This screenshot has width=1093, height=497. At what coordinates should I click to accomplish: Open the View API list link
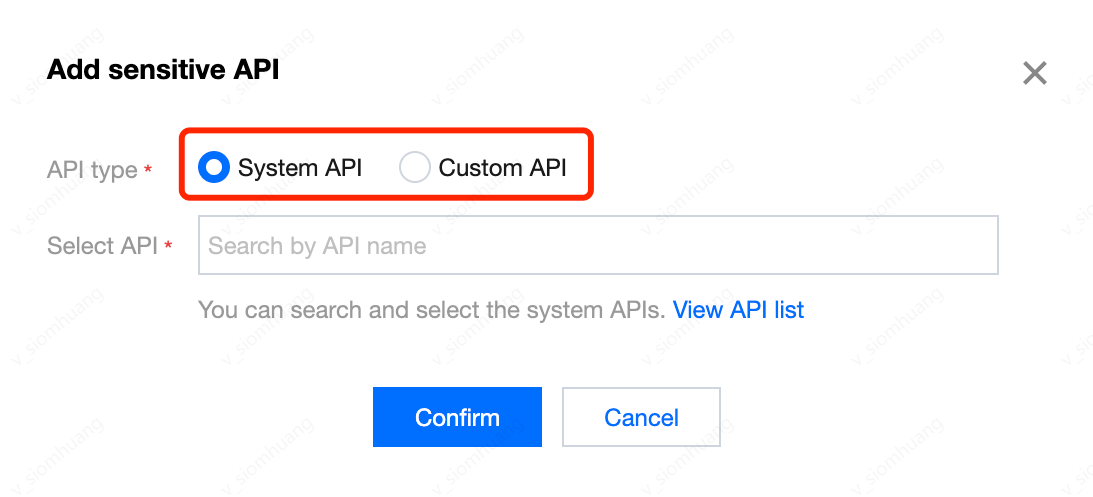pos(738,310)
